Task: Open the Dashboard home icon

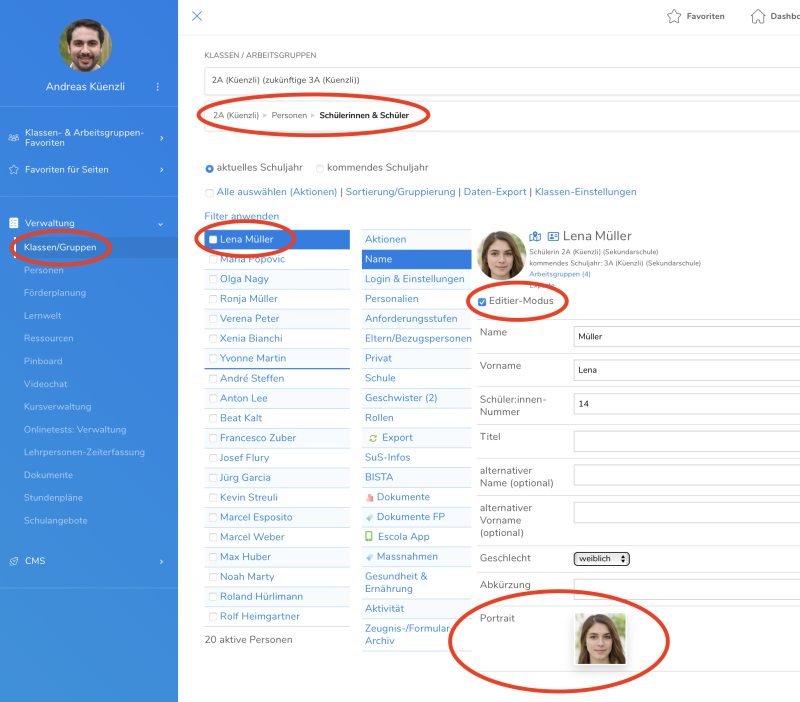Action: (x=758, y=17)
